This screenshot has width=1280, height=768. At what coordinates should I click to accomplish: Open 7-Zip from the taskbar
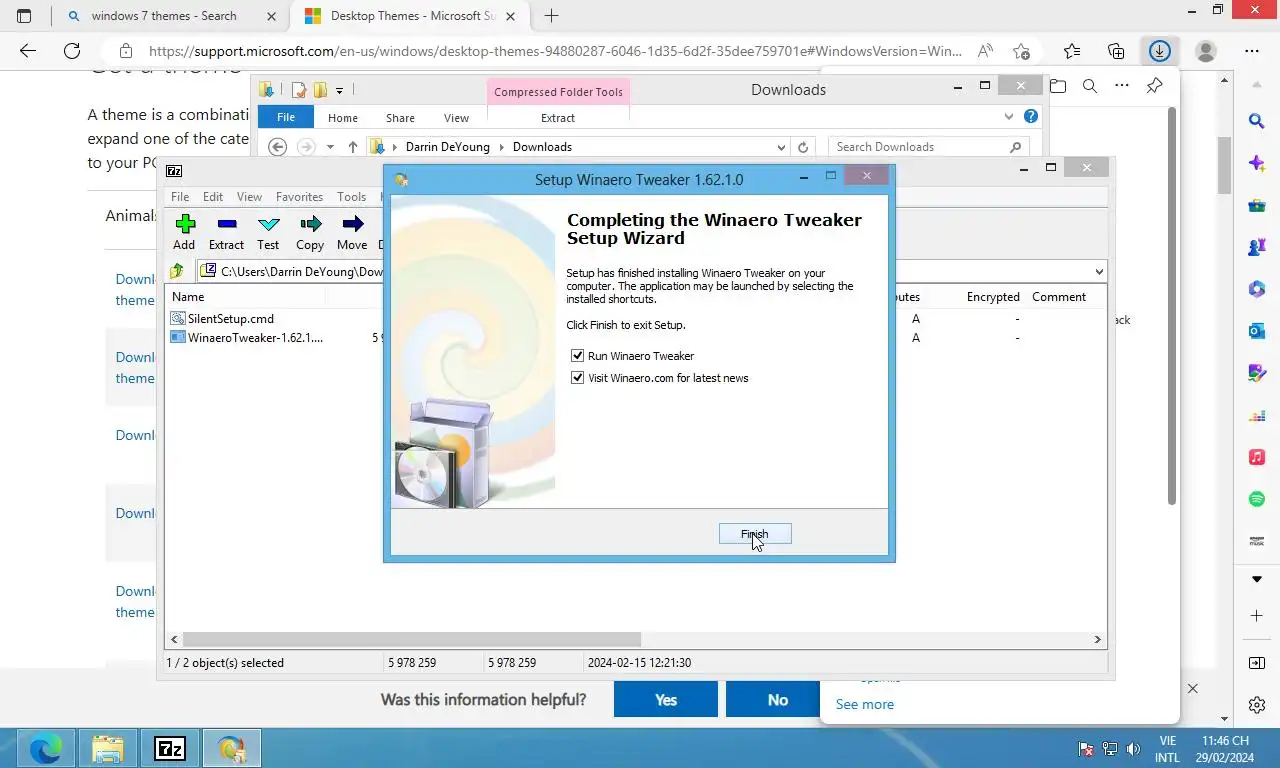[170, 748]
